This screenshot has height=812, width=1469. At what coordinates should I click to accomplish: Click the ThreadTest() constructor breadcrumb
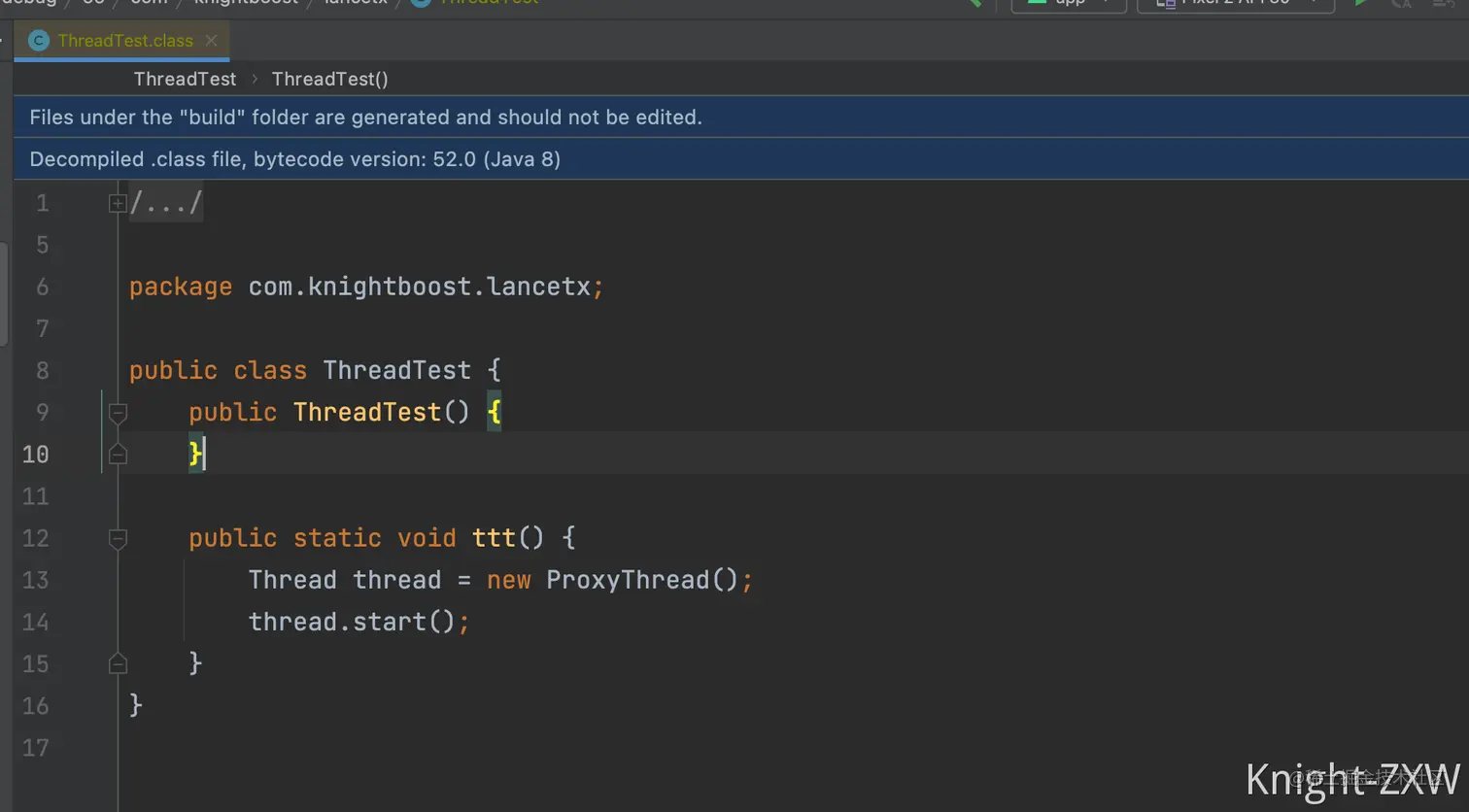pos(329,79)
